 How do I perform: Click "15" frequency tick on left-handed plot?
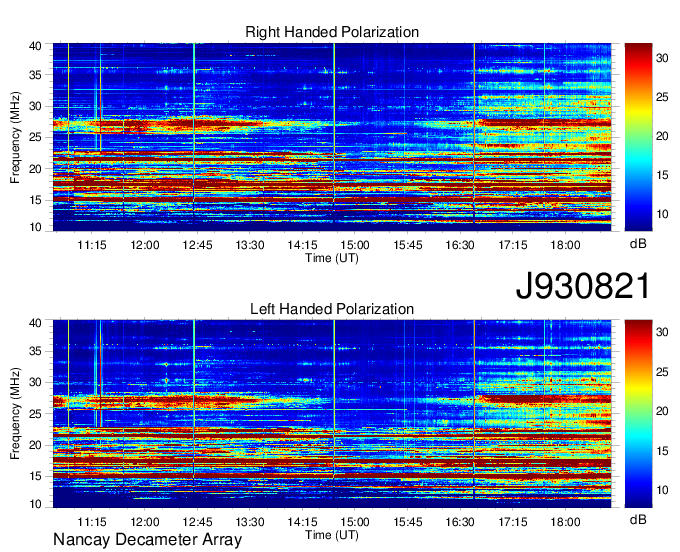[x=36, y=477]
